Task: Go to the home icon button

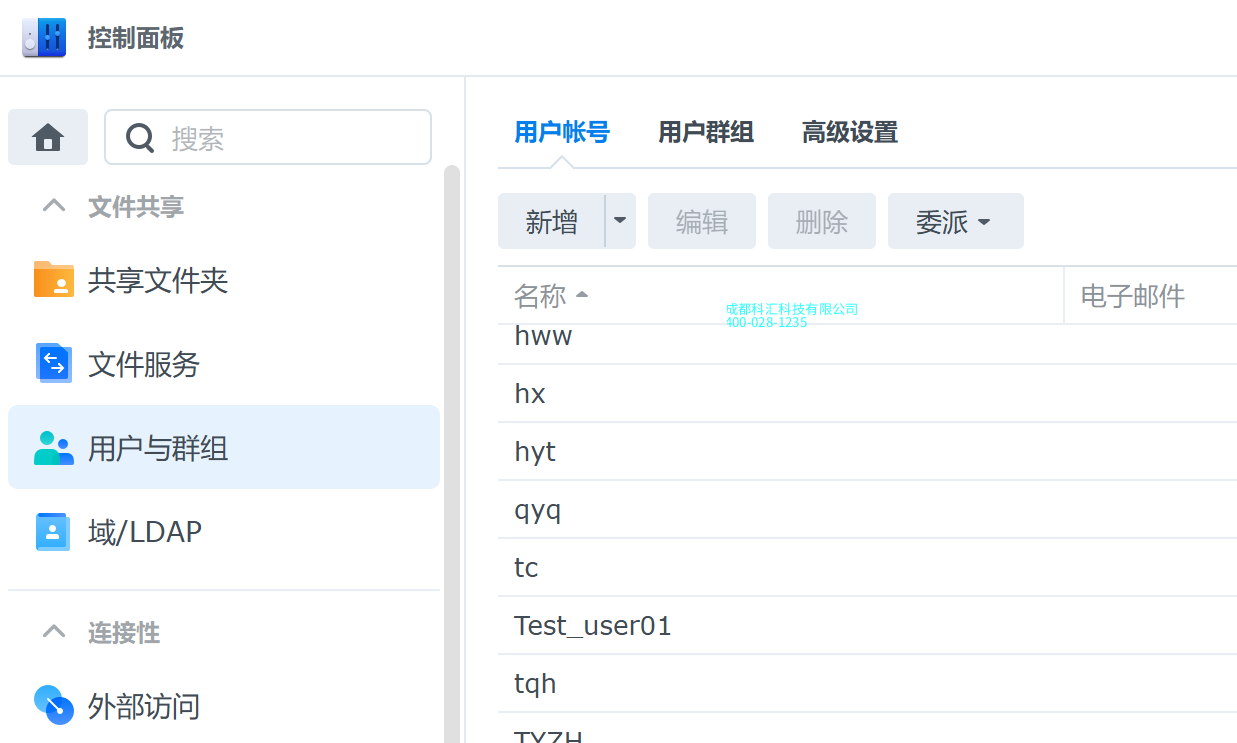Action: (48, 137)
